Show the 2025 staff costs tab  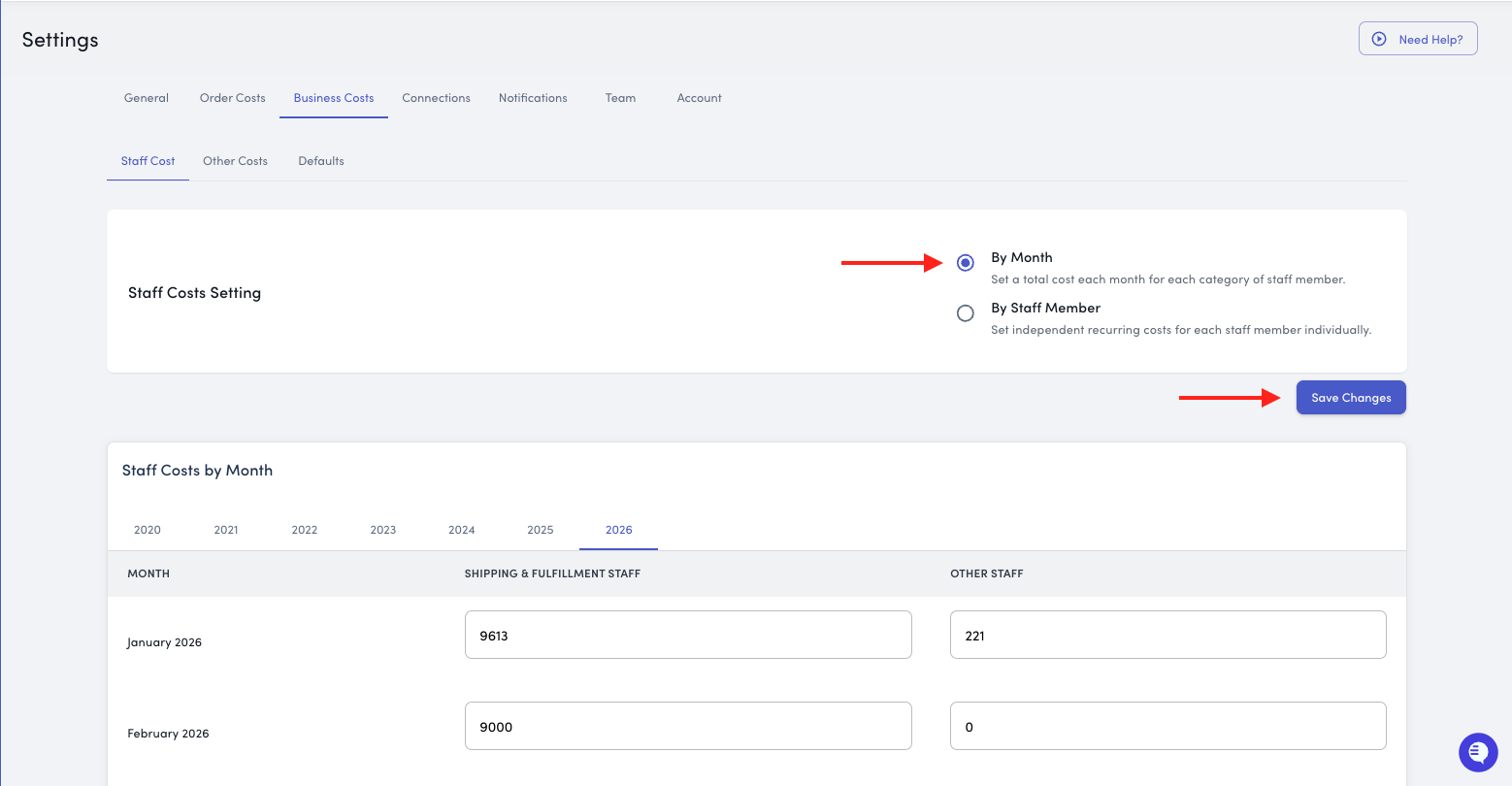(540, 530)
